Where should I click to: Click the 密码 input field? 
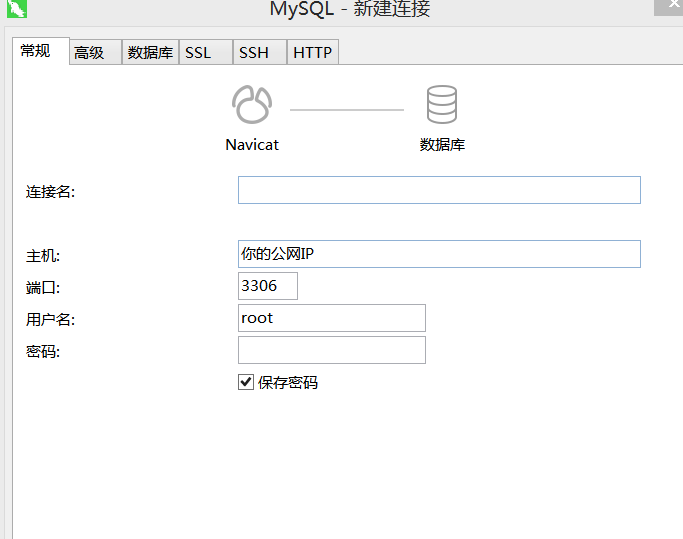(x=332, y=350)
